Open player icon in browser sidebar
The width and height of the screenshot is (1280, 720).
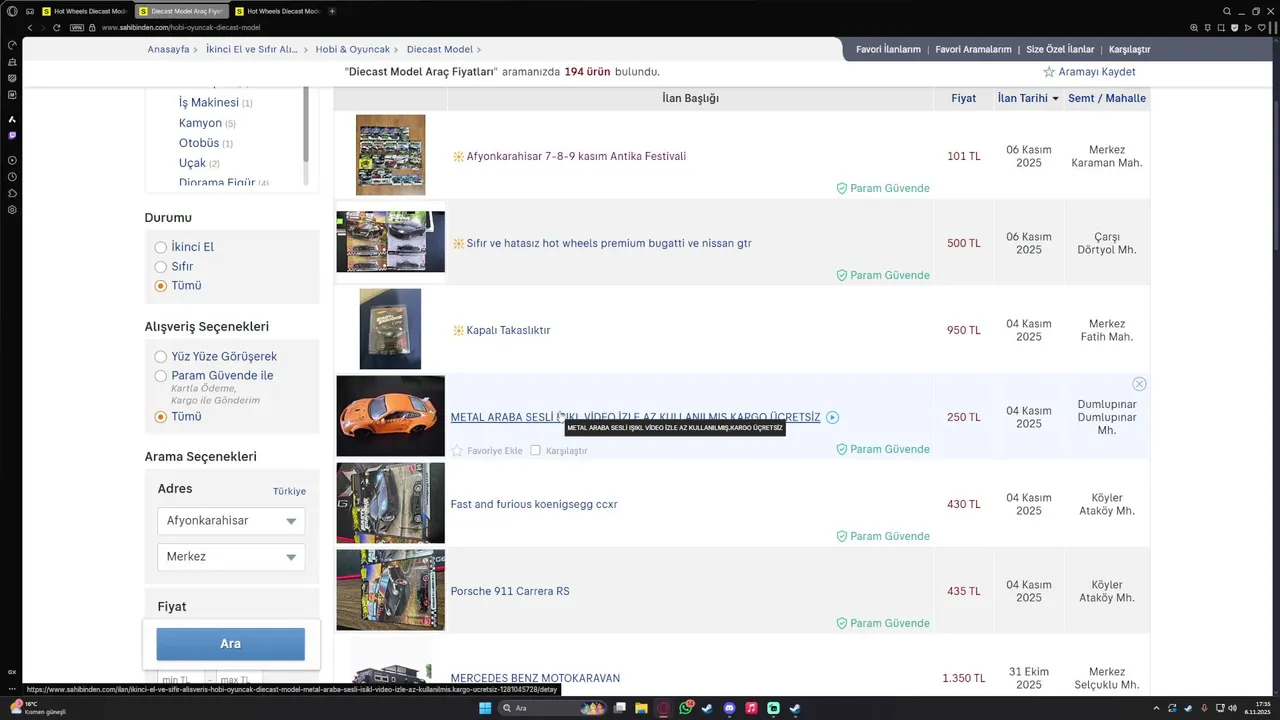coord(12,160)
